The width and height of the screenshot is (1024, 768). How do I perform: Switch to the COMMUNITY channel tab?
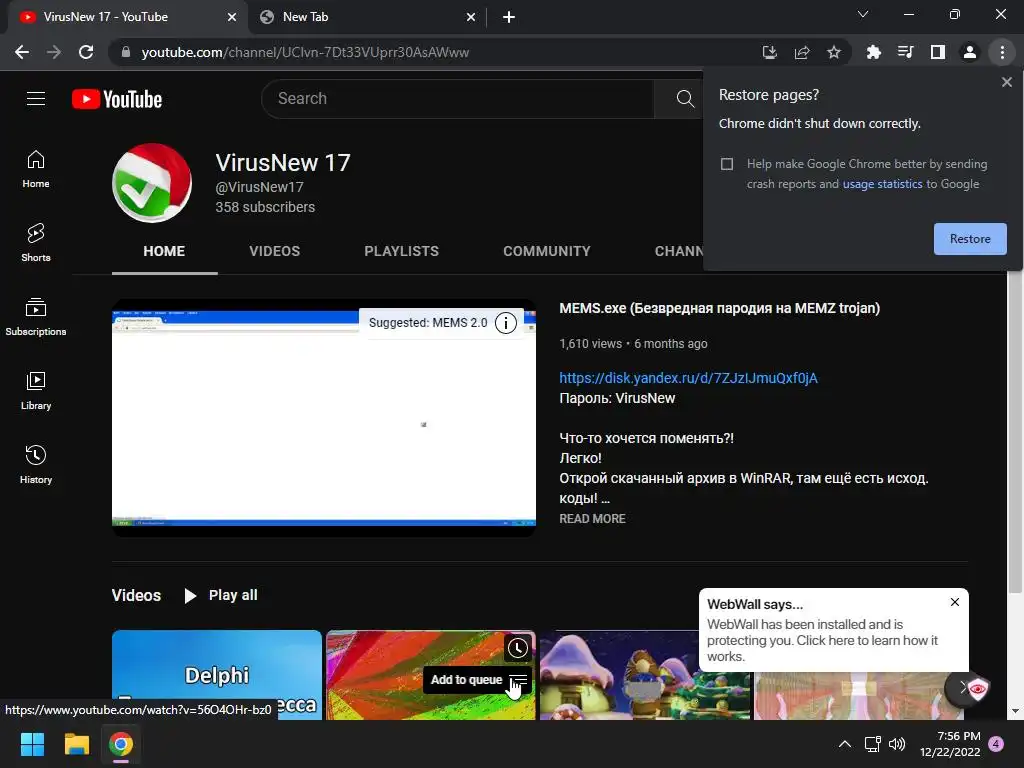547,251
